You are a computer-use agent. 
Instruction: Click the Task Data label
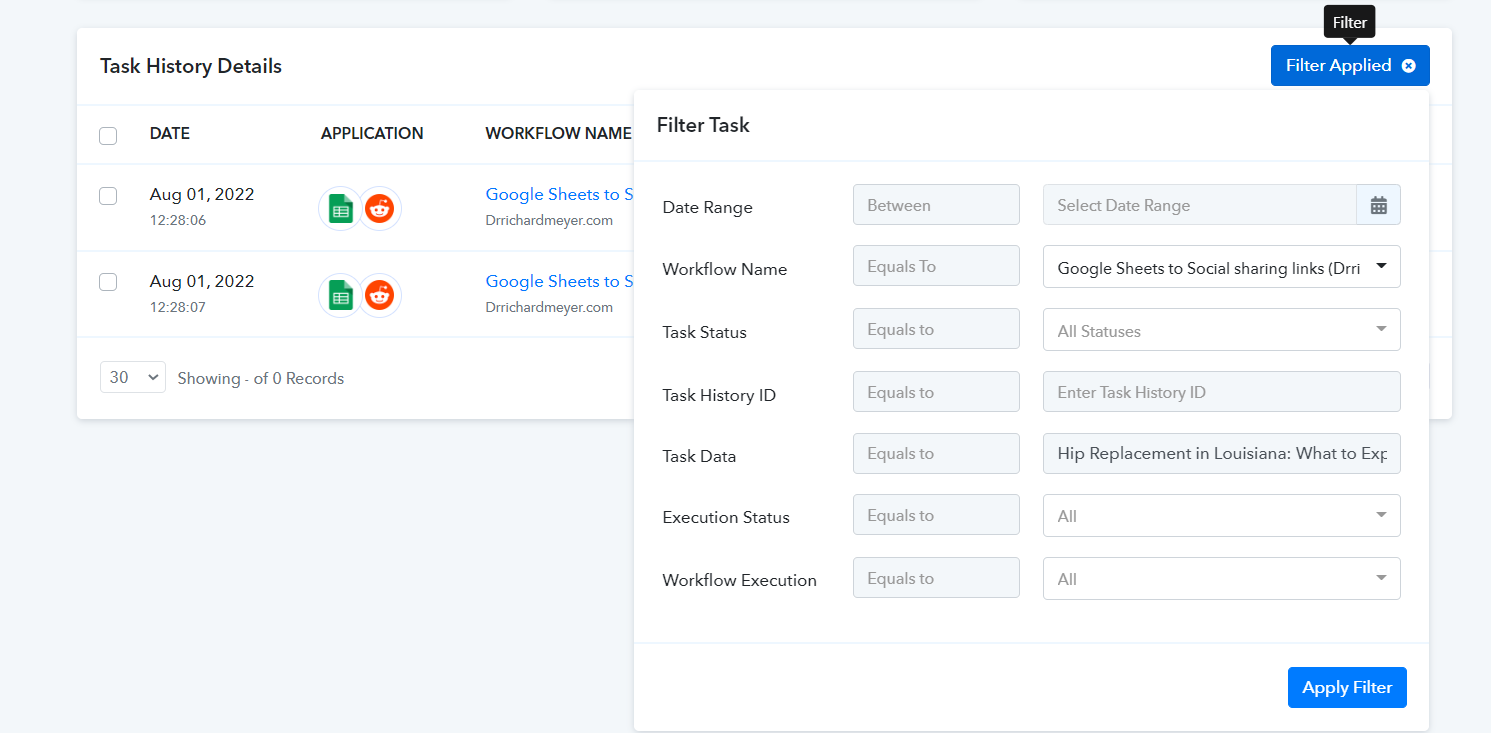point(700,456)
